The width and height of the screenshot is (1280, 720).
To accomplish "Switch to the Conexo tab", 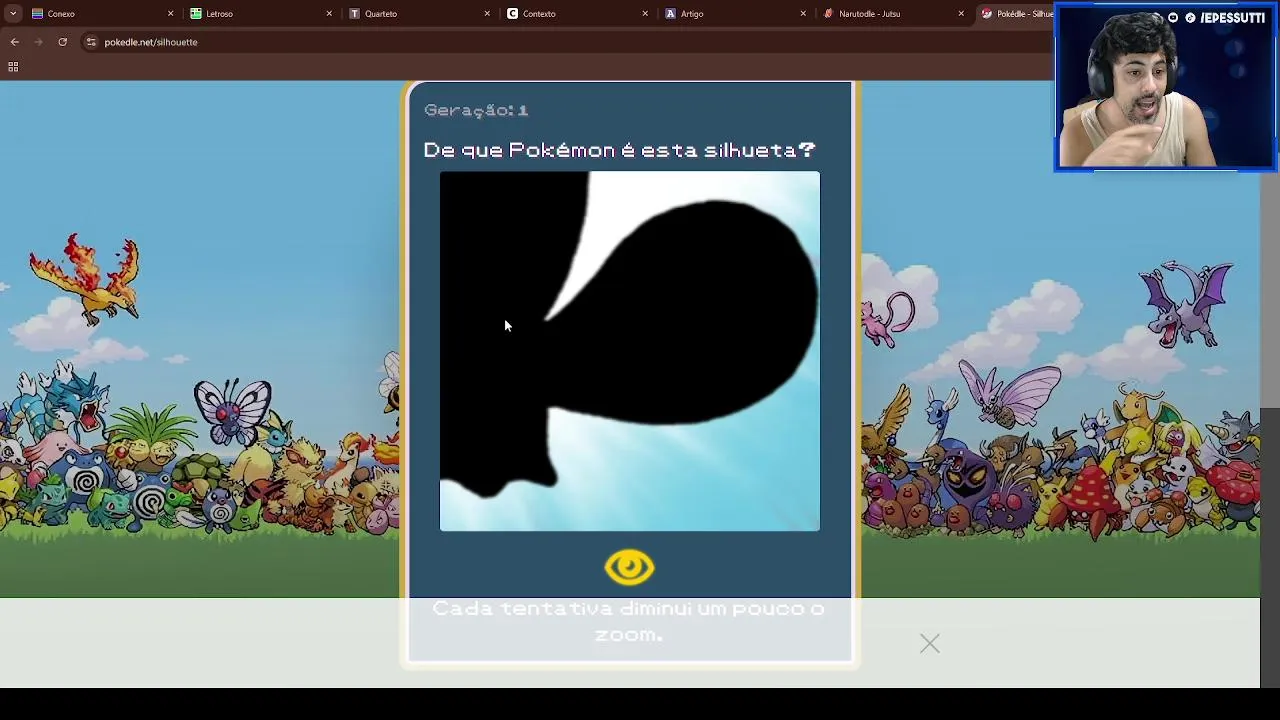I will [x=100, y=13].
